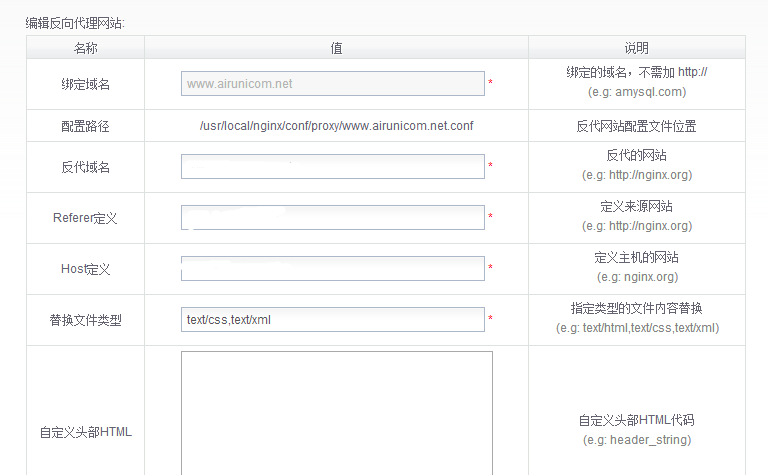Click the 自定义头部HTML row label
The image size is (768, 475).
(85, 432)
